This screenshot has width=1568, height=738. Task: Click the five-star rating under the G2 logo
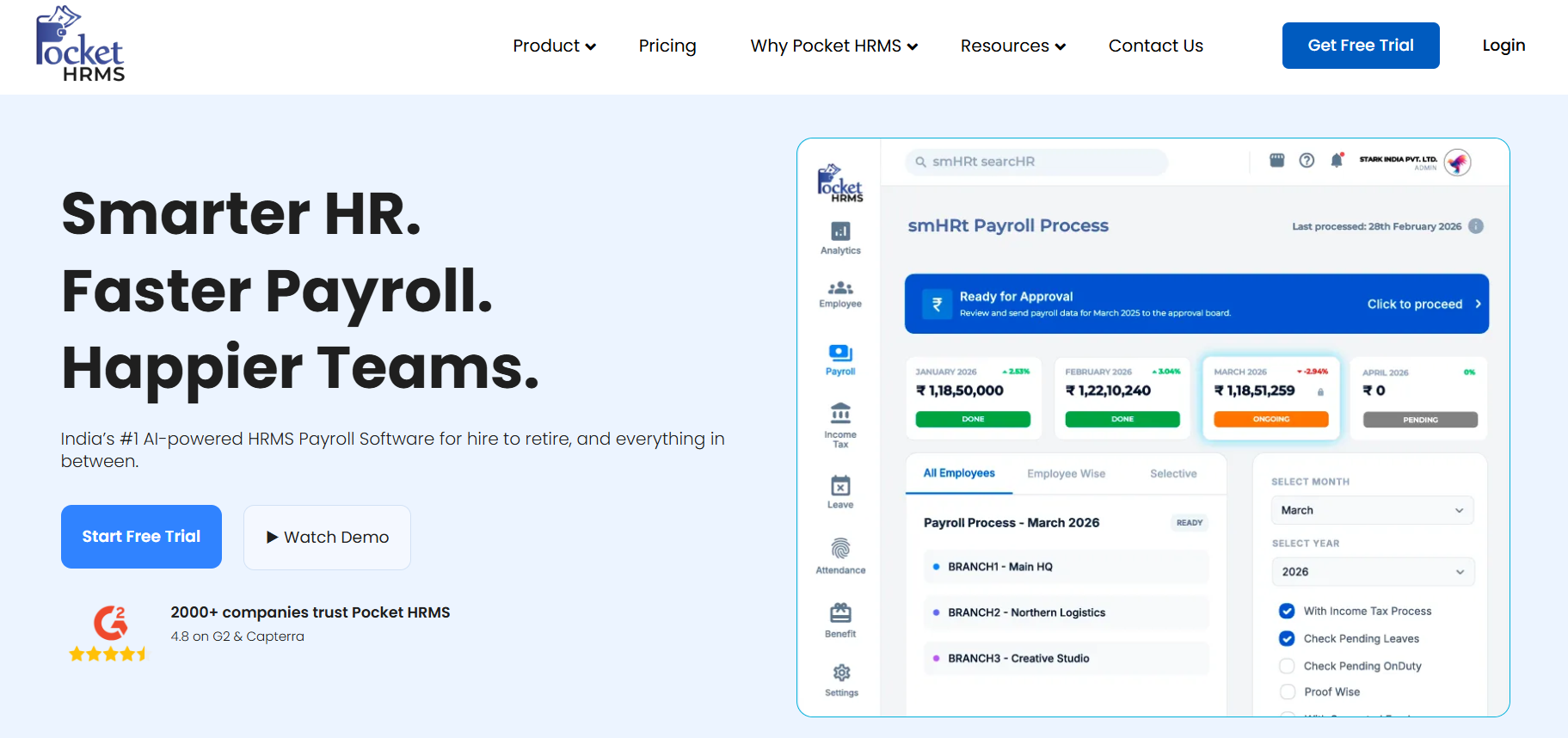(108, 654)
